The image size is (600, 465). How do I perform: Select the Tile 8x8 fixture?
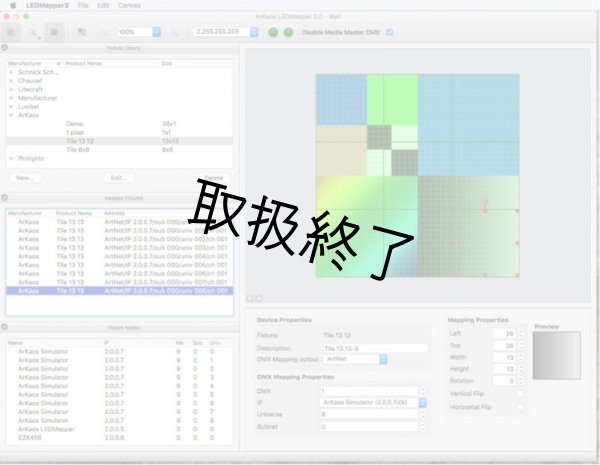tap(119, 150)
